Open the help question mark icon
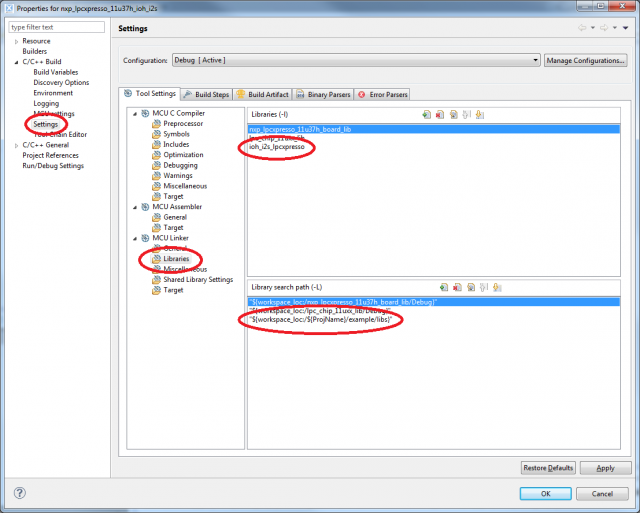 (20, 493)
